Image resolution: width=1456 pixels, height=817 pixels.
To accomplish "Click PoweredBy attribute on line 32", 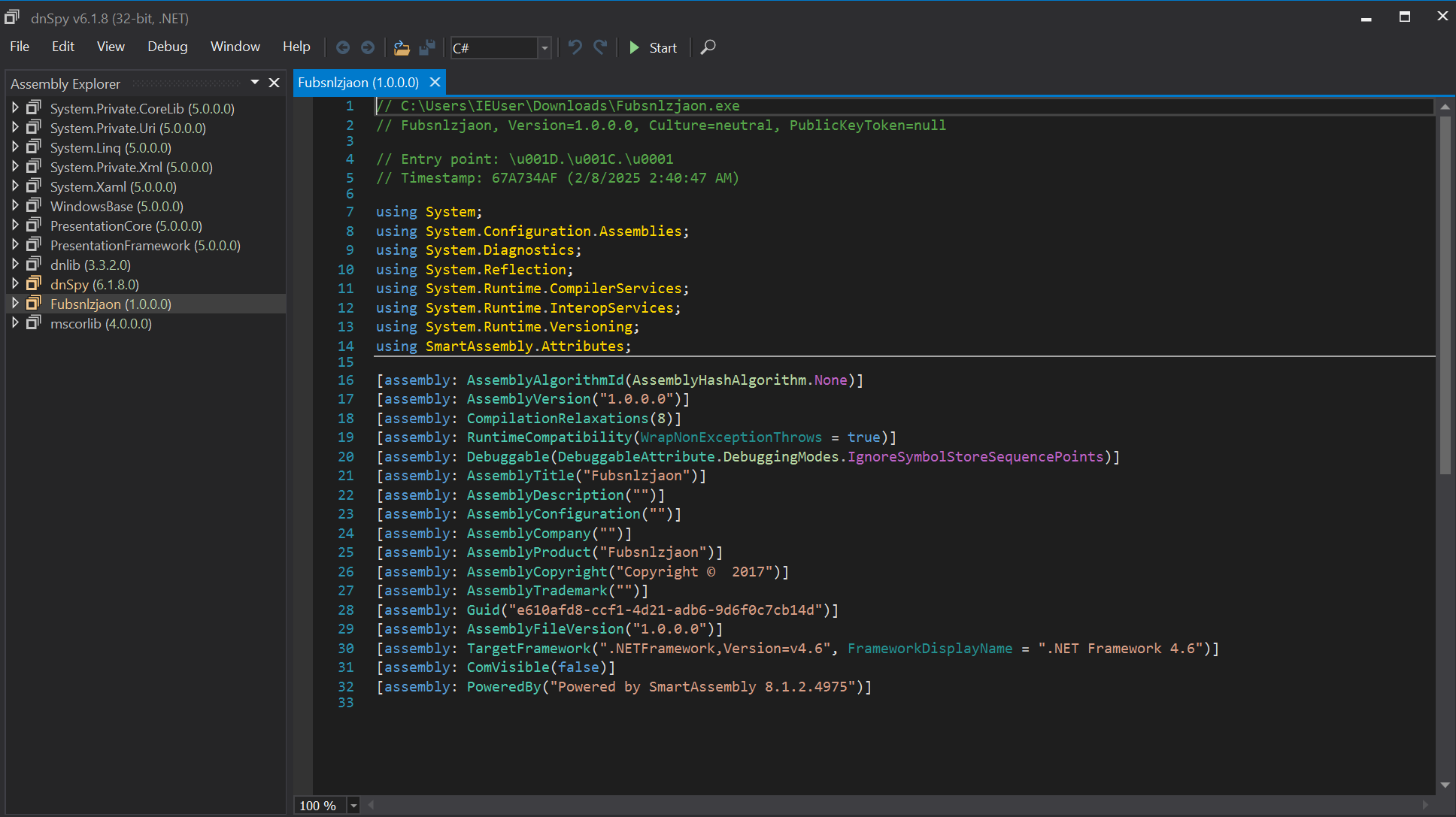I will (504, 687).
